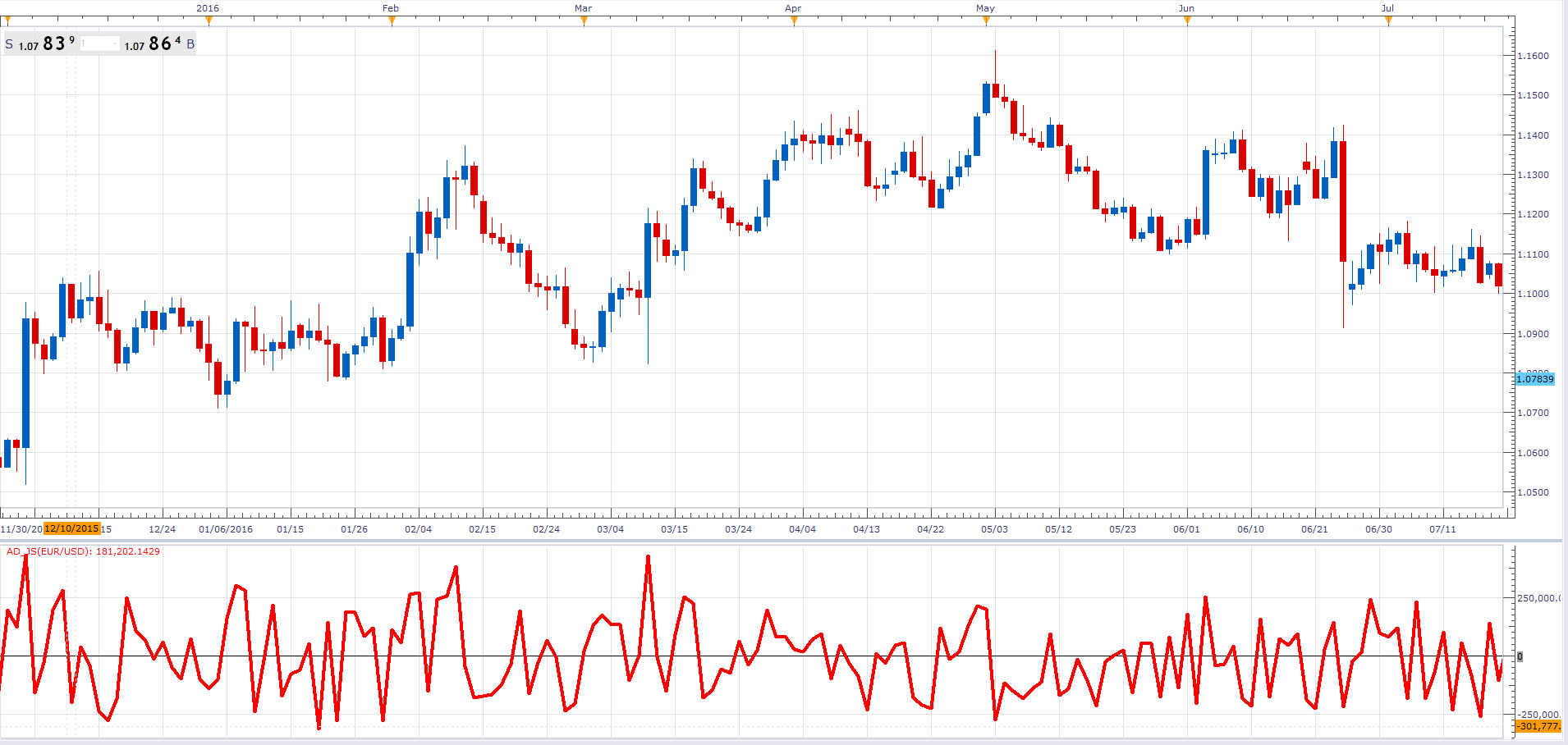
Task: Click the Apr period marker triangle
Action: (794, 21)
